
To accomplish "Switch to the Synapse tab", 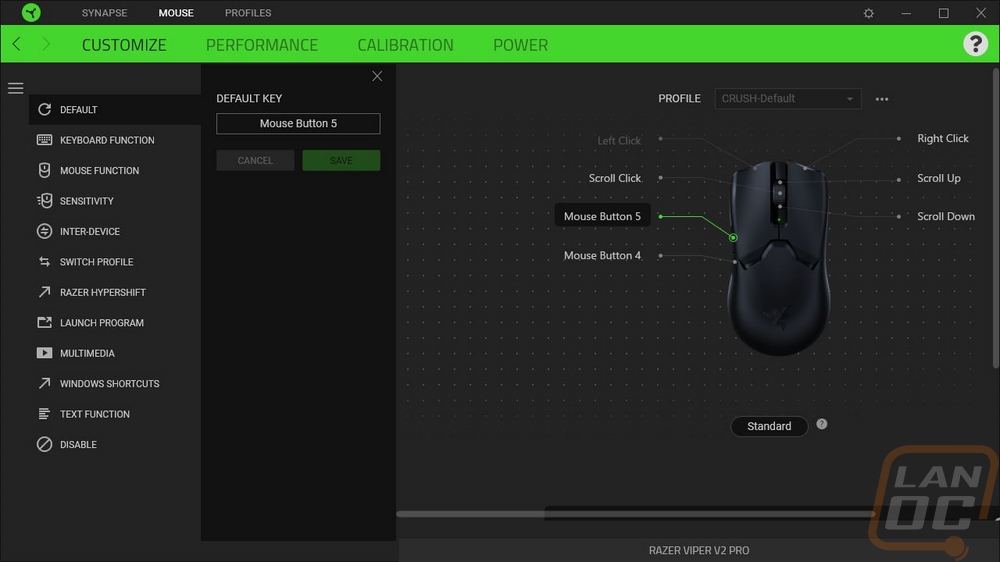I will click(x=104, y=13).
